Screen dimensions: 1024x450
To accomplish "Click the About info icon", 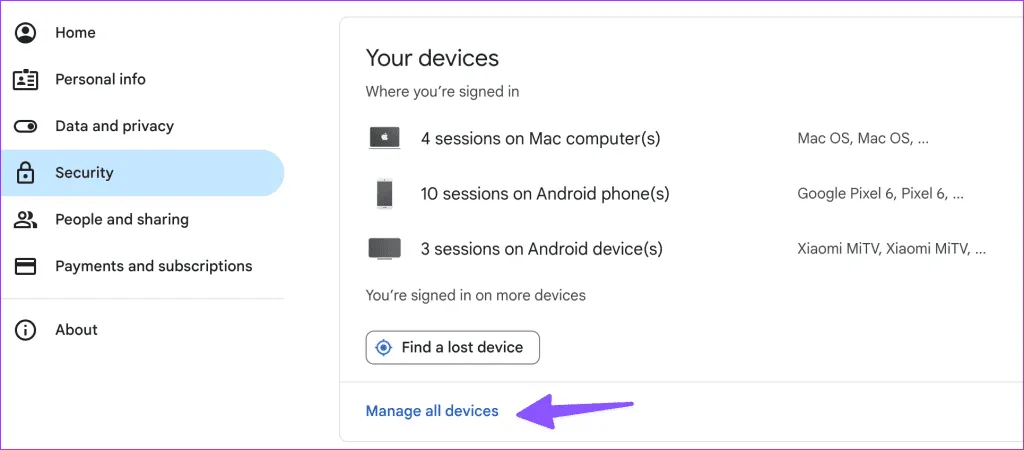I will click(x=26, y=330).
